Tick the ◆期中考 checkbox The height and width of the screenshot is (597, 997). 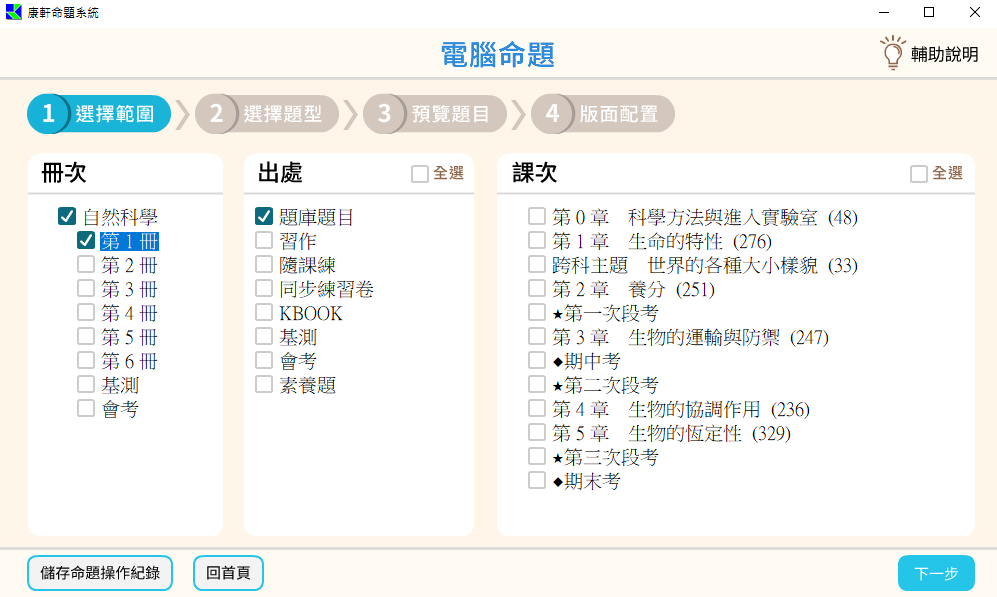point(537,360)
